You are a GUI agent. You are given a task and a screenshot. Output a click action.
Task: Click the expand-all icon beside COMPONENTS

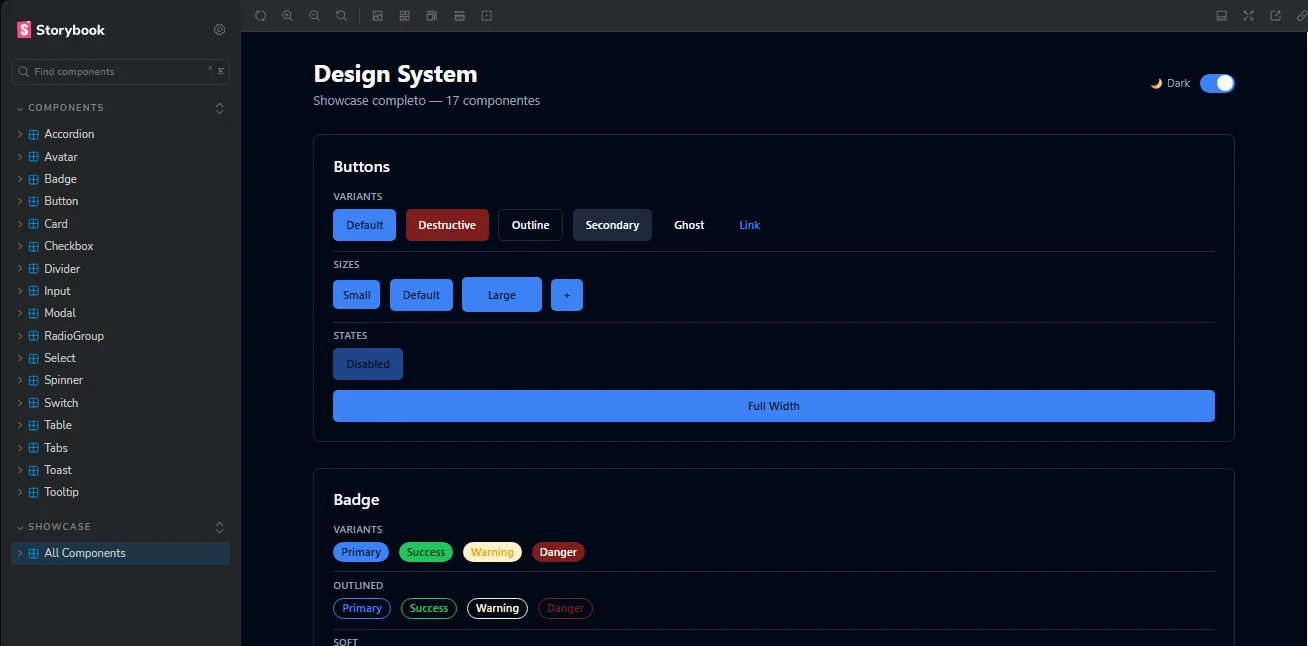click(220, 108)
